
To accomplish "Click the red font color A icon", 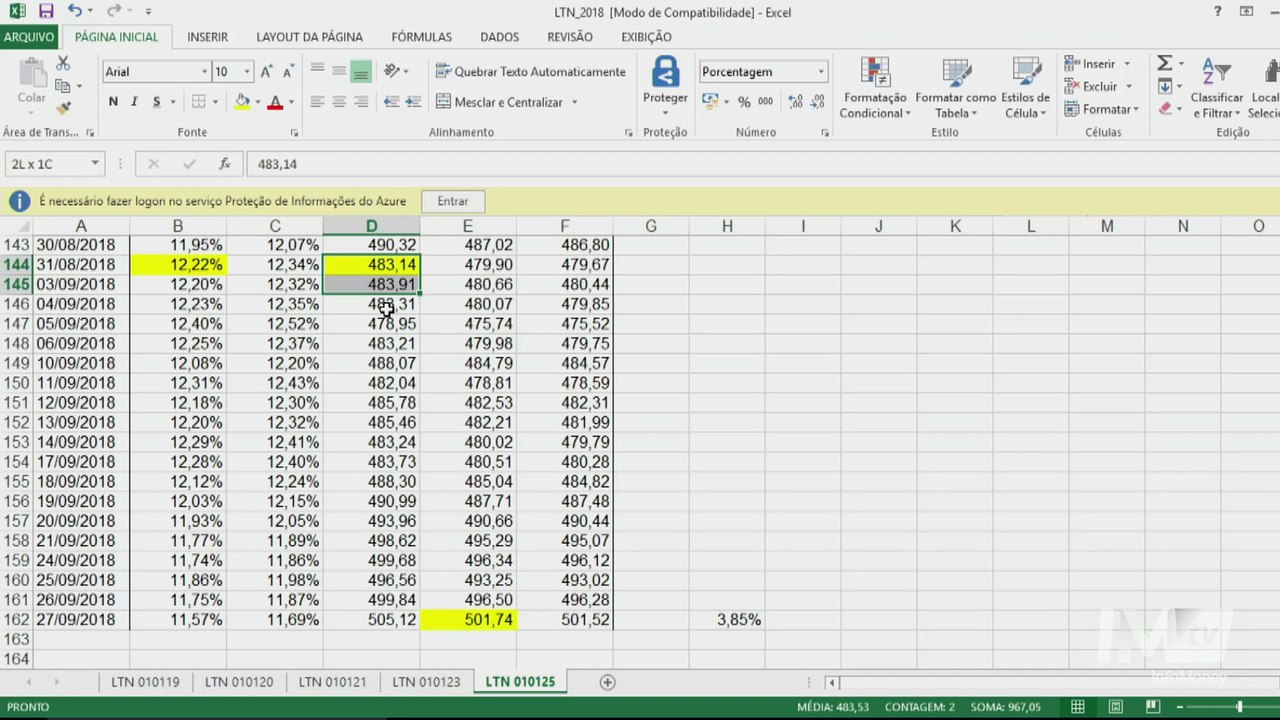I will click(275, 102).
